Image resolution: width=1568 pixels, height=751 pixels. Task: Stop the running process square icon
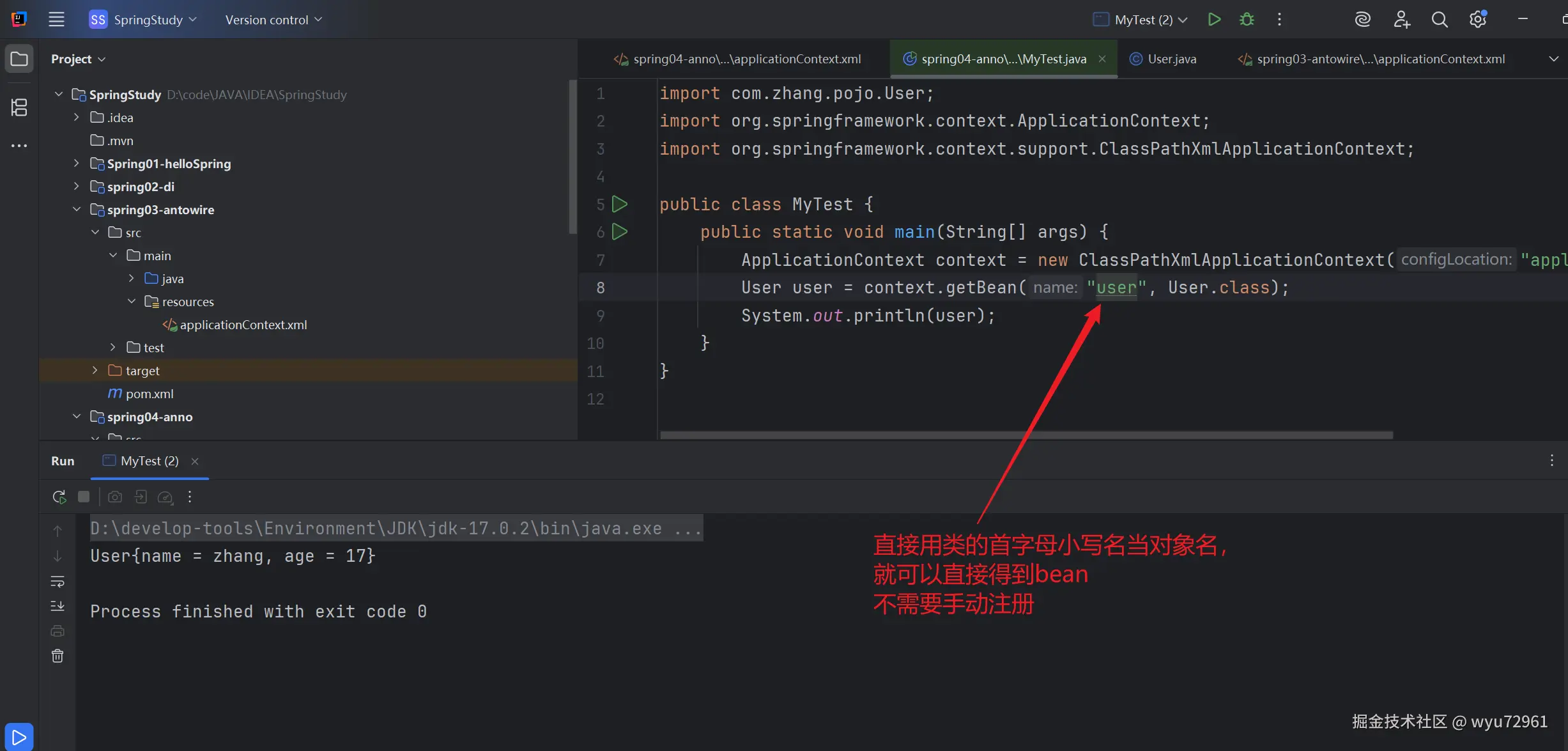click(84, 497)
